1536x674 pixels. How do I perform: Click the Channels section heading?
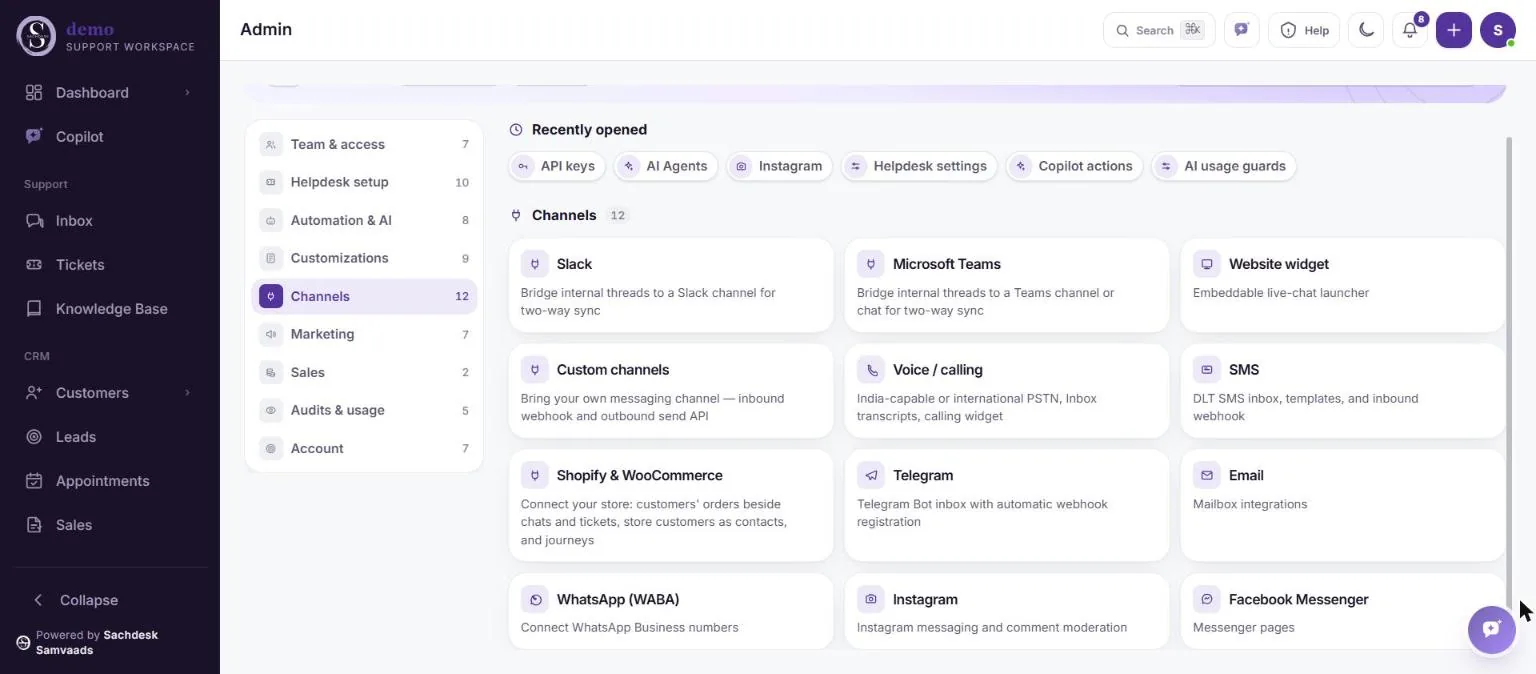(x=564, y=215)
